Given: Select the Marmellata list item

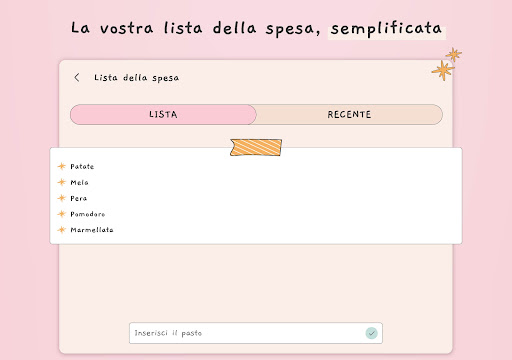Looking at the screenshot, I should click(92, 230).
